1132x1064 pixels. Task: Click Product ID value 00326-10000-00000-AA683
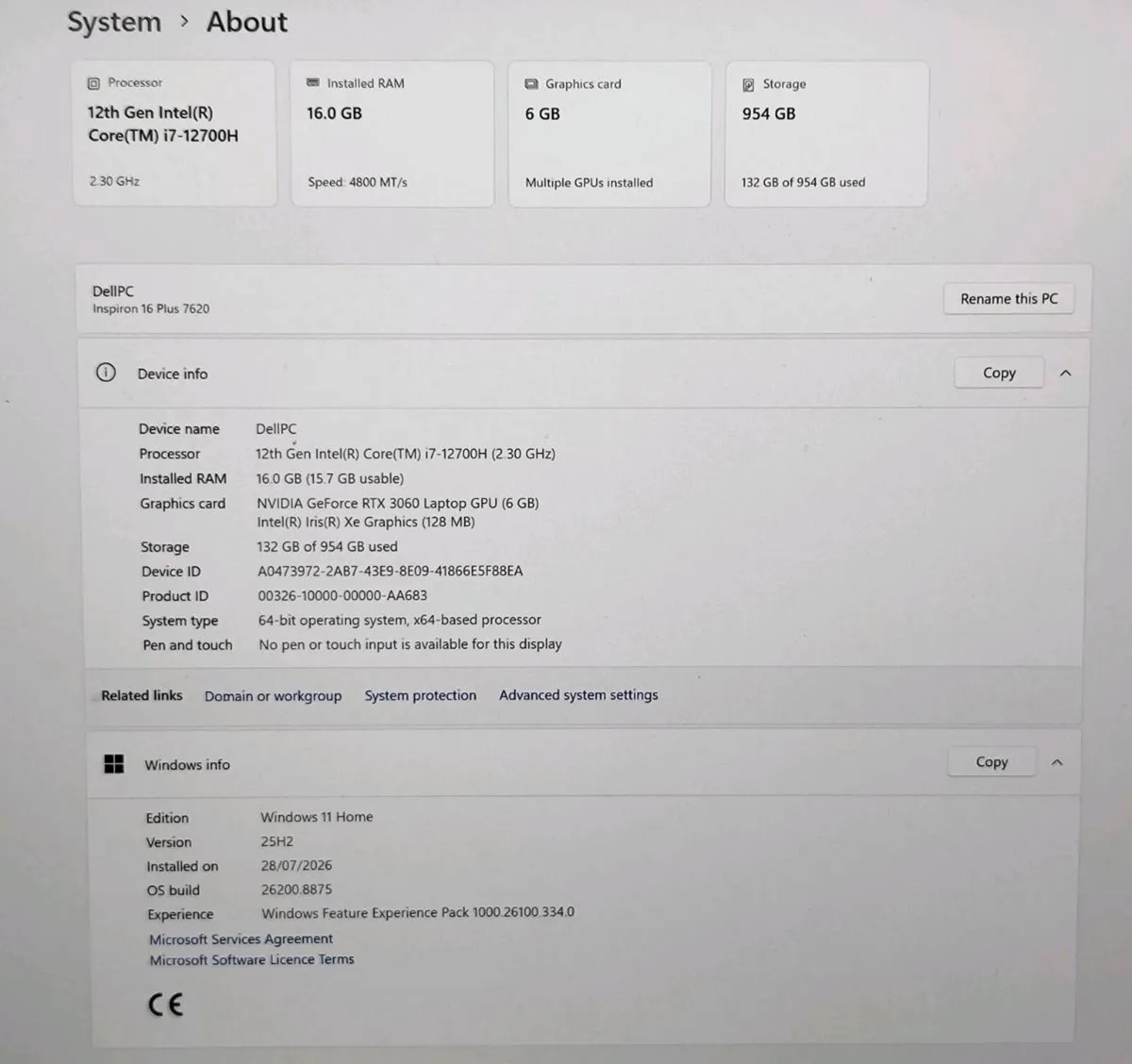click(x=342, y=595)
